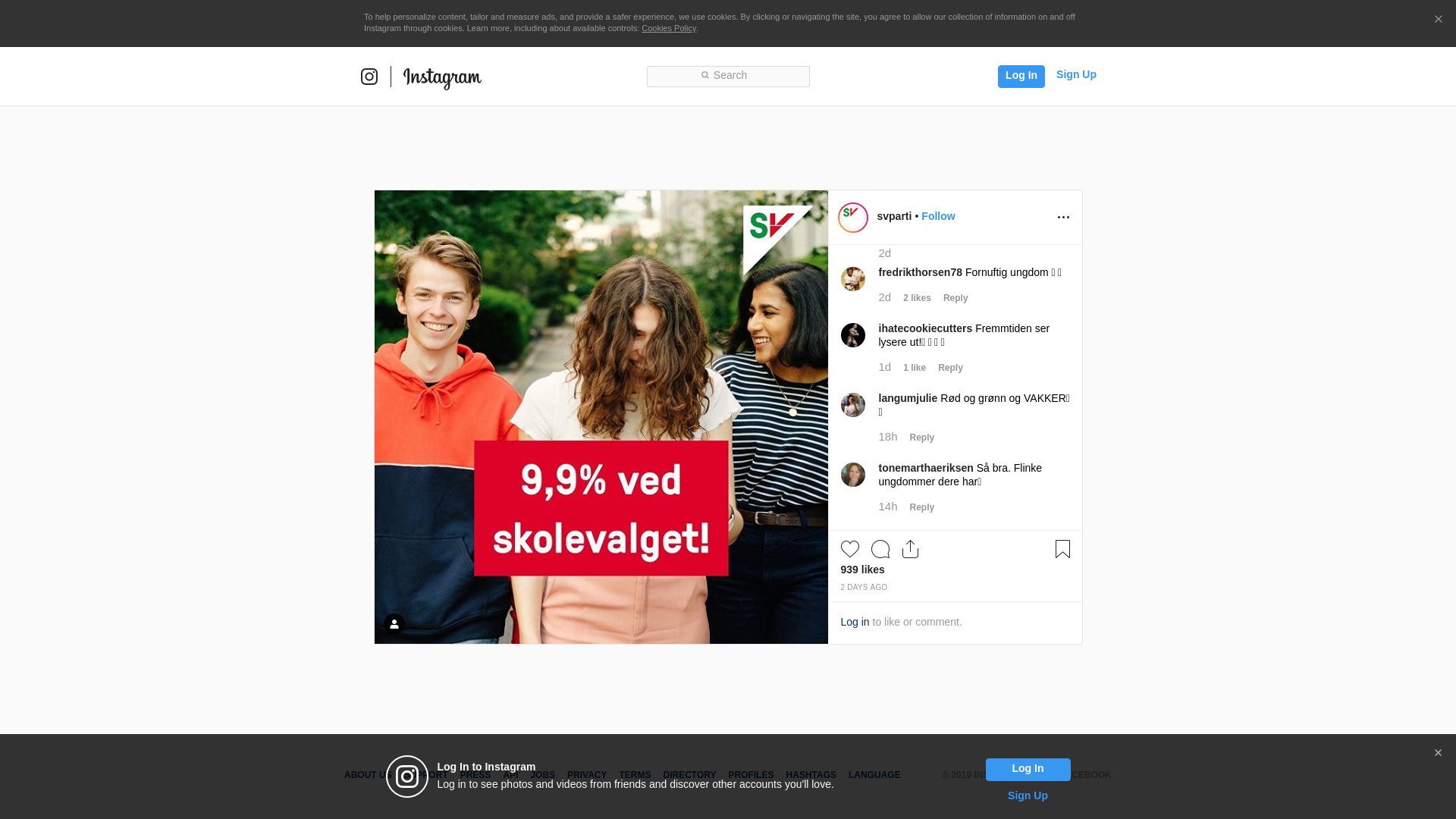Open the PRIVACY footer link
Viewport: 1456px width, 819px height.
pyautogui.click(x=587, y=775)
